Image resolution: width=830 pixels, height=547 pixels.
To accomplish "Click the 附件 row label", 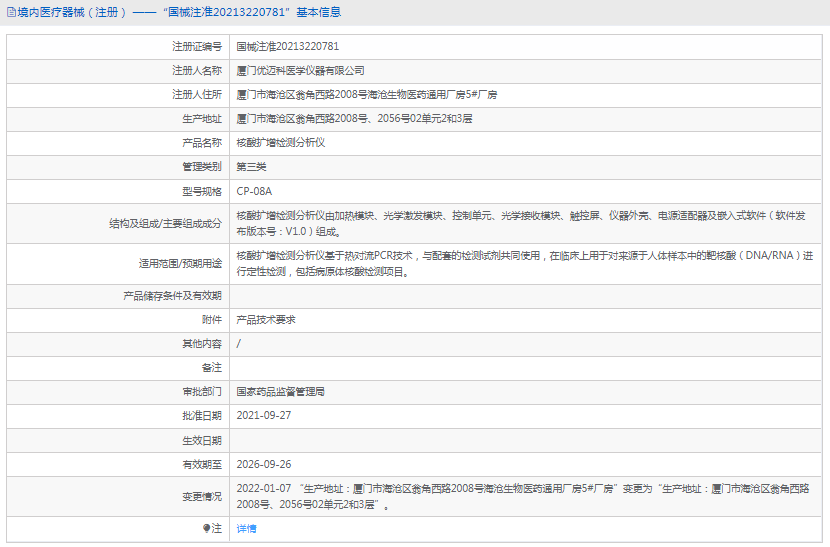I will click(212, 320).
